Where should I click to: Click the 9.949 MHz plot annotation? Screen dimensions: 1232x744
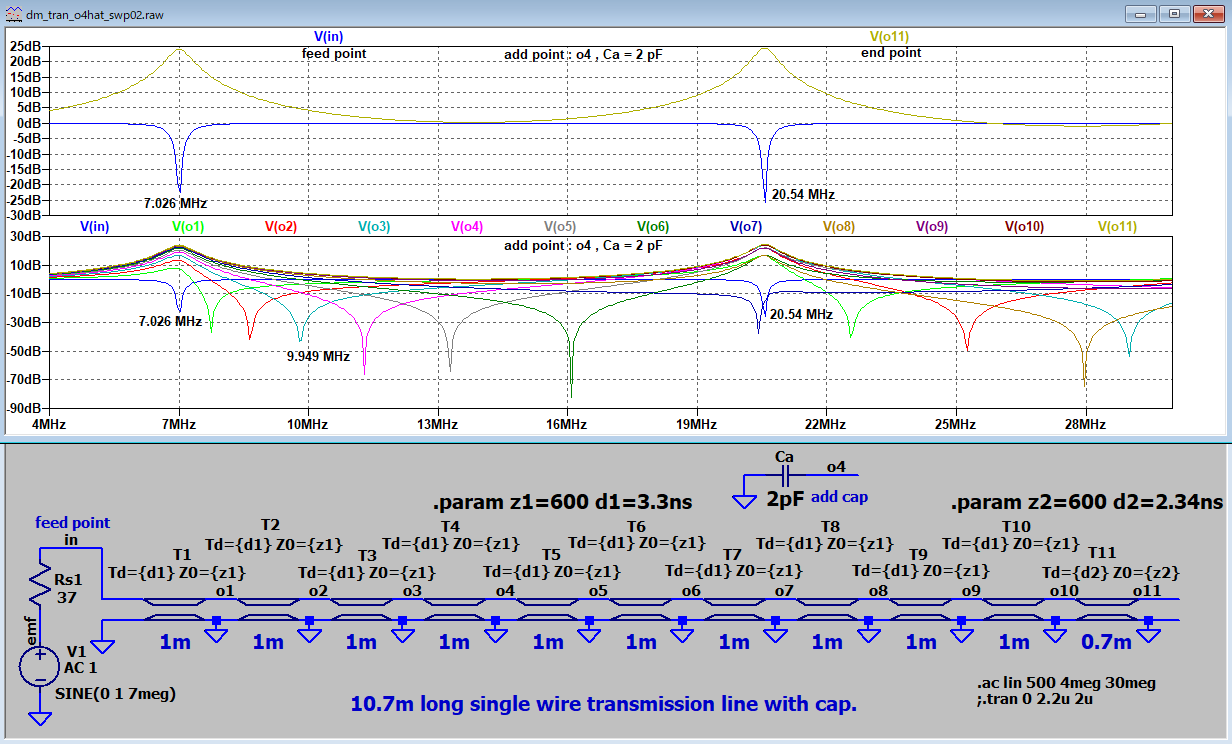pos(318,356)
